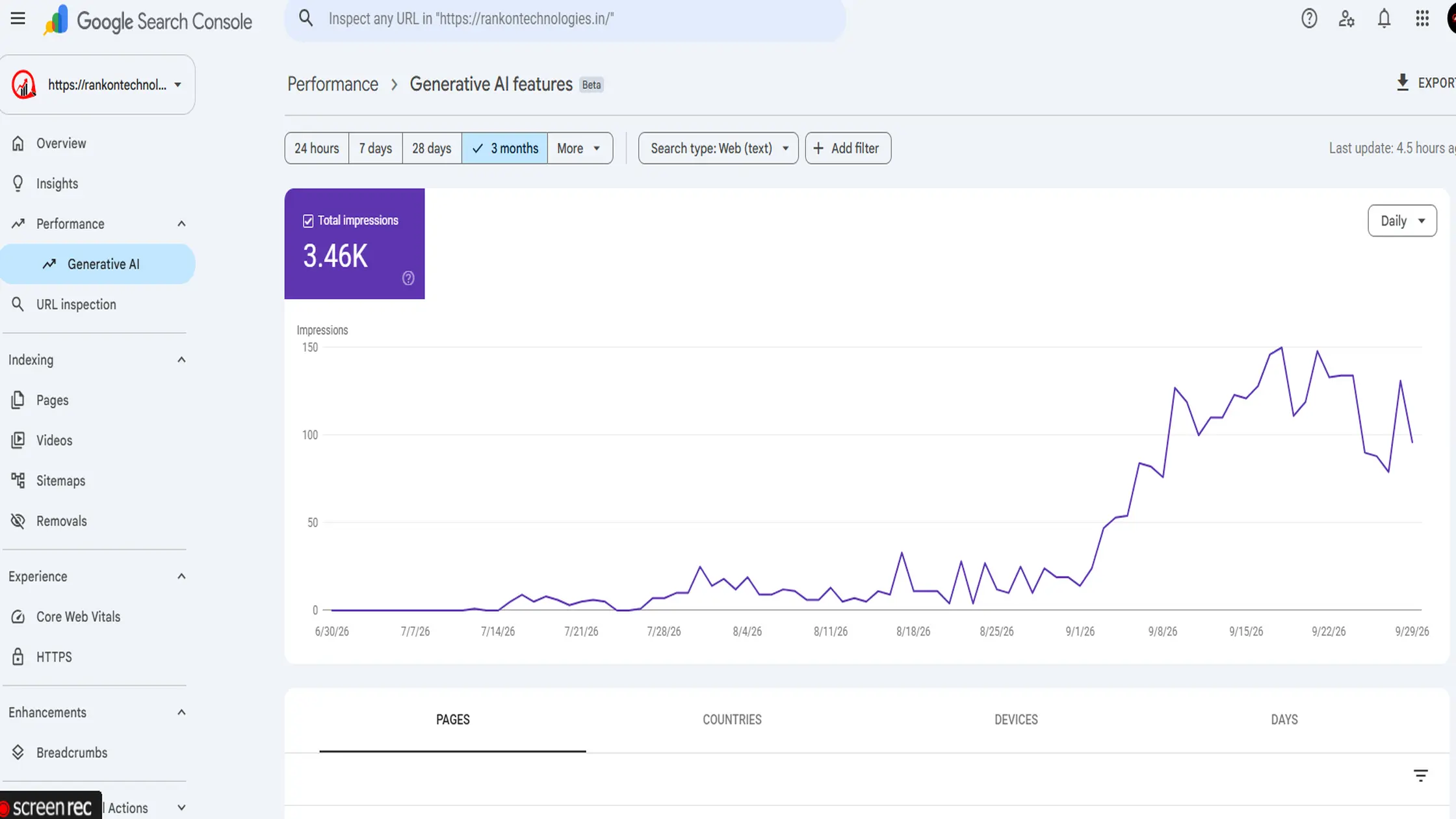Select the 24 hours date range
Image resolution: width=1456 pixels, height=819 pixels.
coord(317,148)
